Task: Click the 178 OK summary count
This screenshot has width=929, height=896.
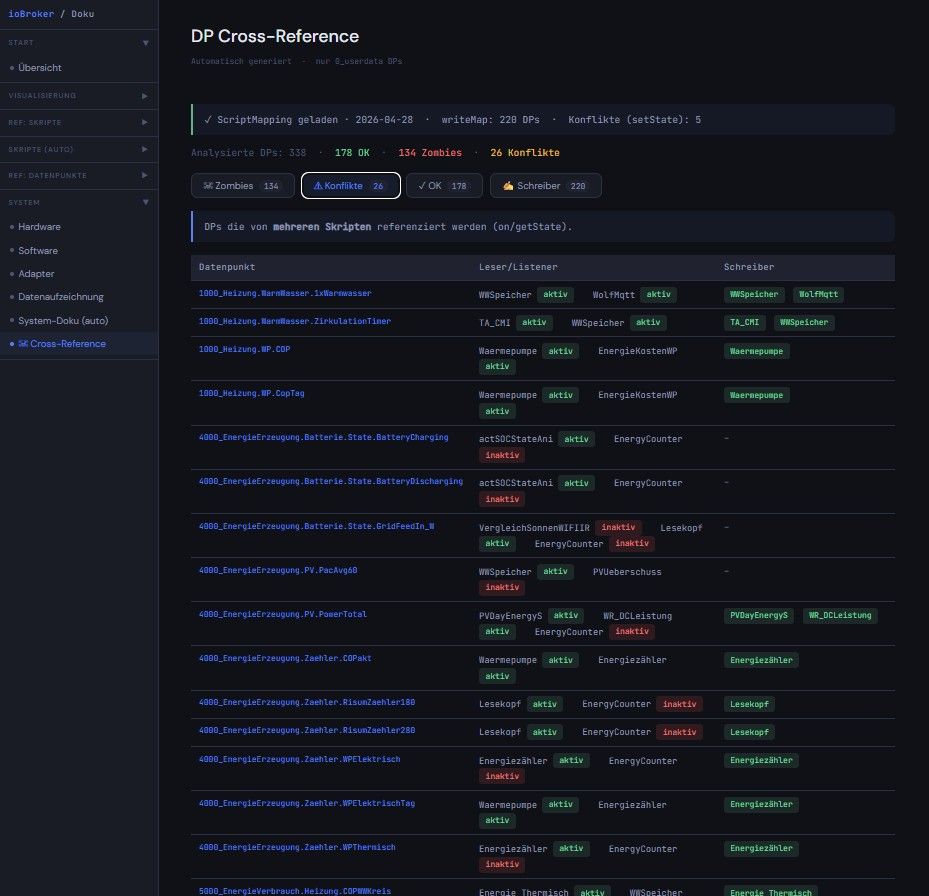Action: (x=352, y=153)
